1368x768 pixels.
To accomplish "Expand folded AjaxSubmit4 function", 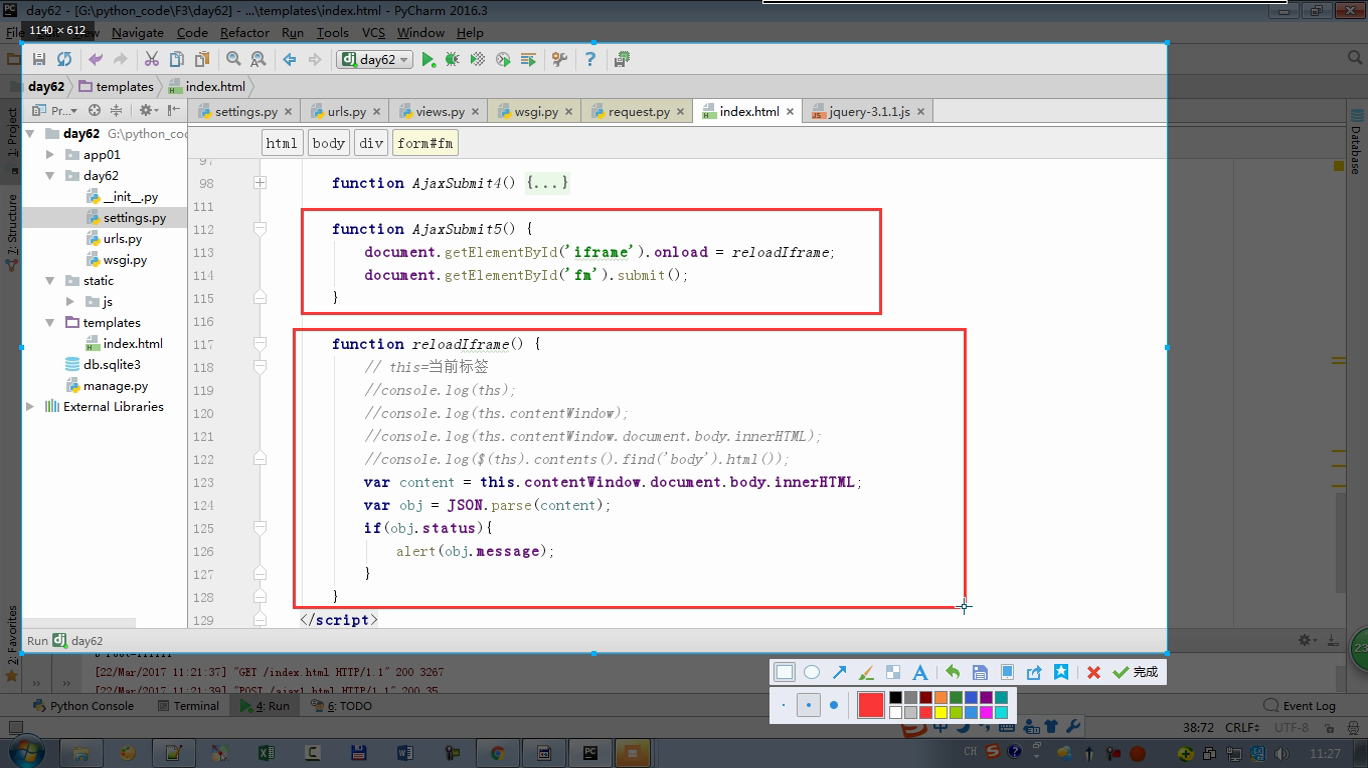I will point(260,183).
